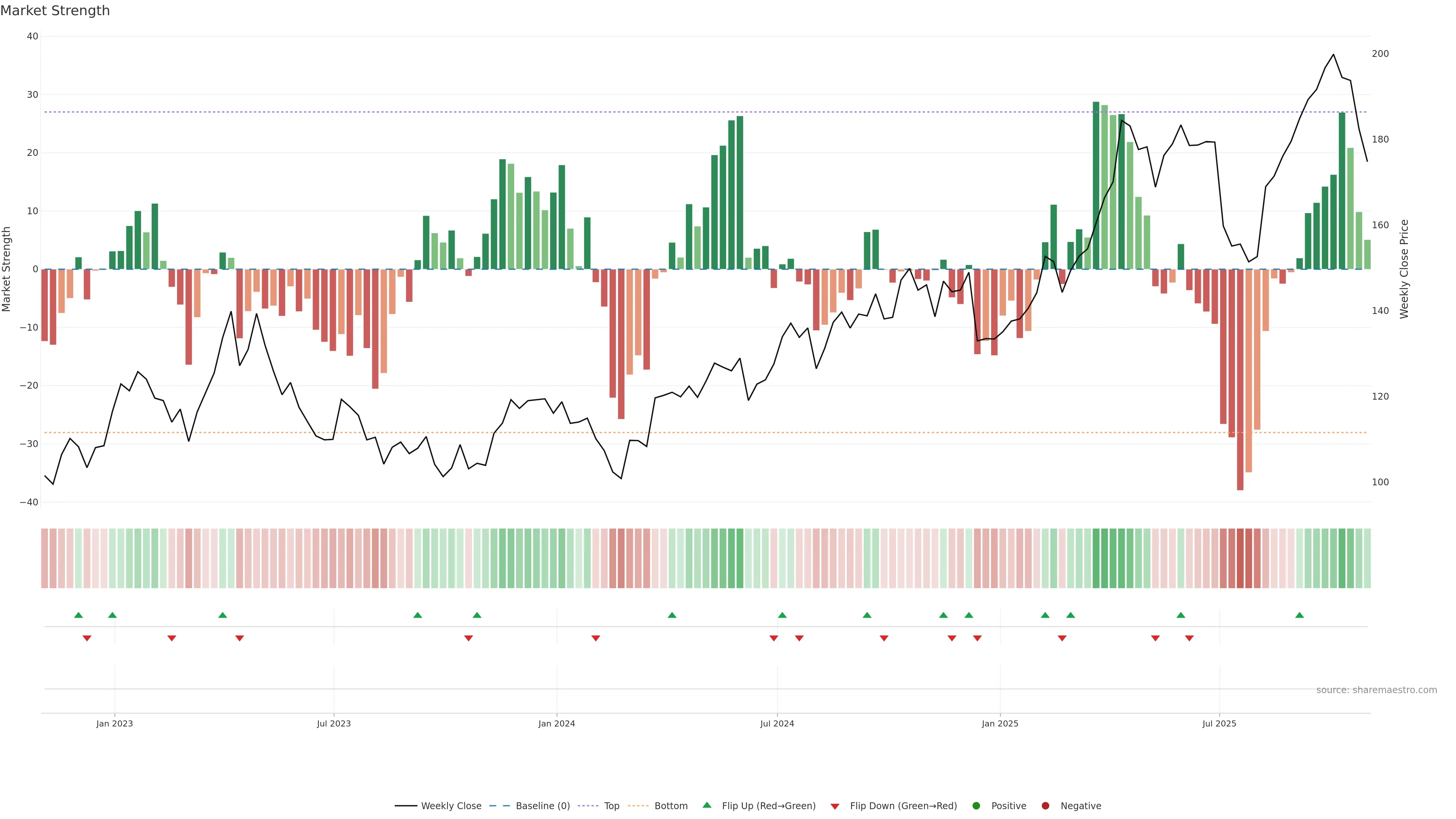Viewport: 1456px width, 819px height.
Task: Click Flip Up green triangle legend icon
Action: [706, 805]
